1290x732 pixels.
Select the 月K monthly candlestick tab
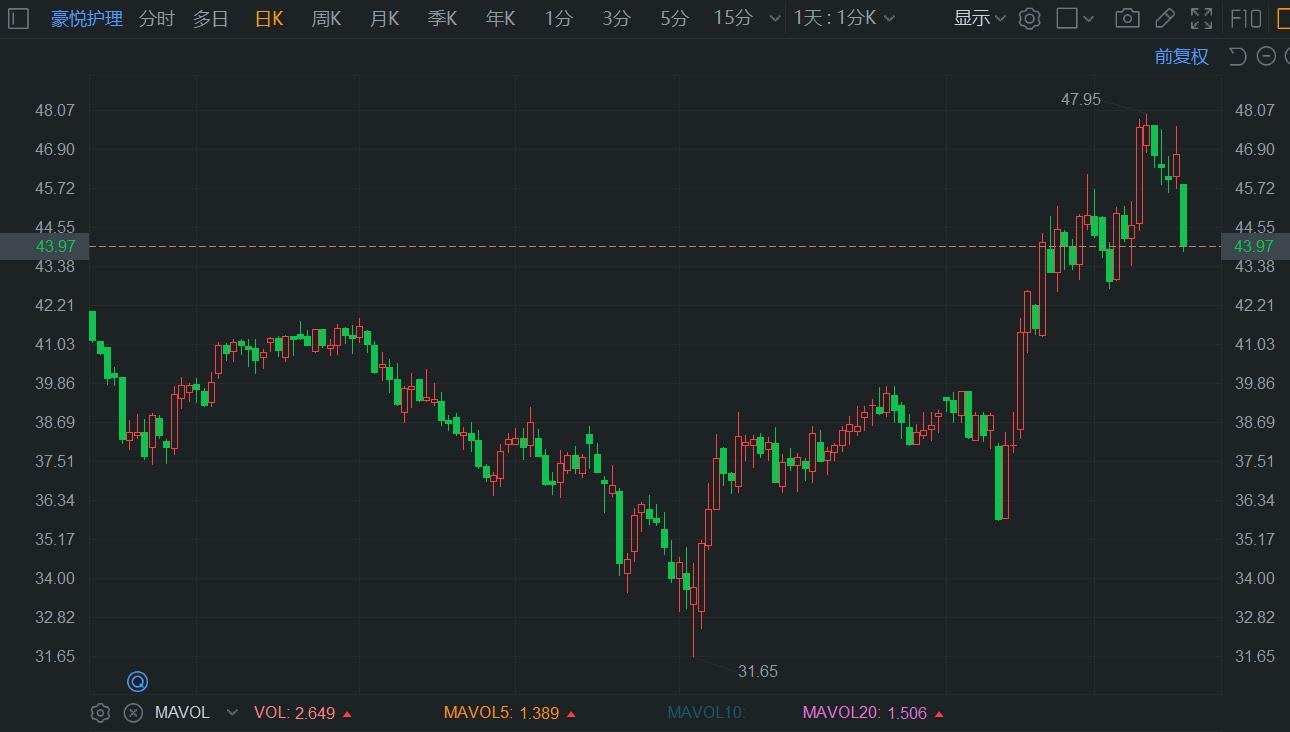coord(384,18)
